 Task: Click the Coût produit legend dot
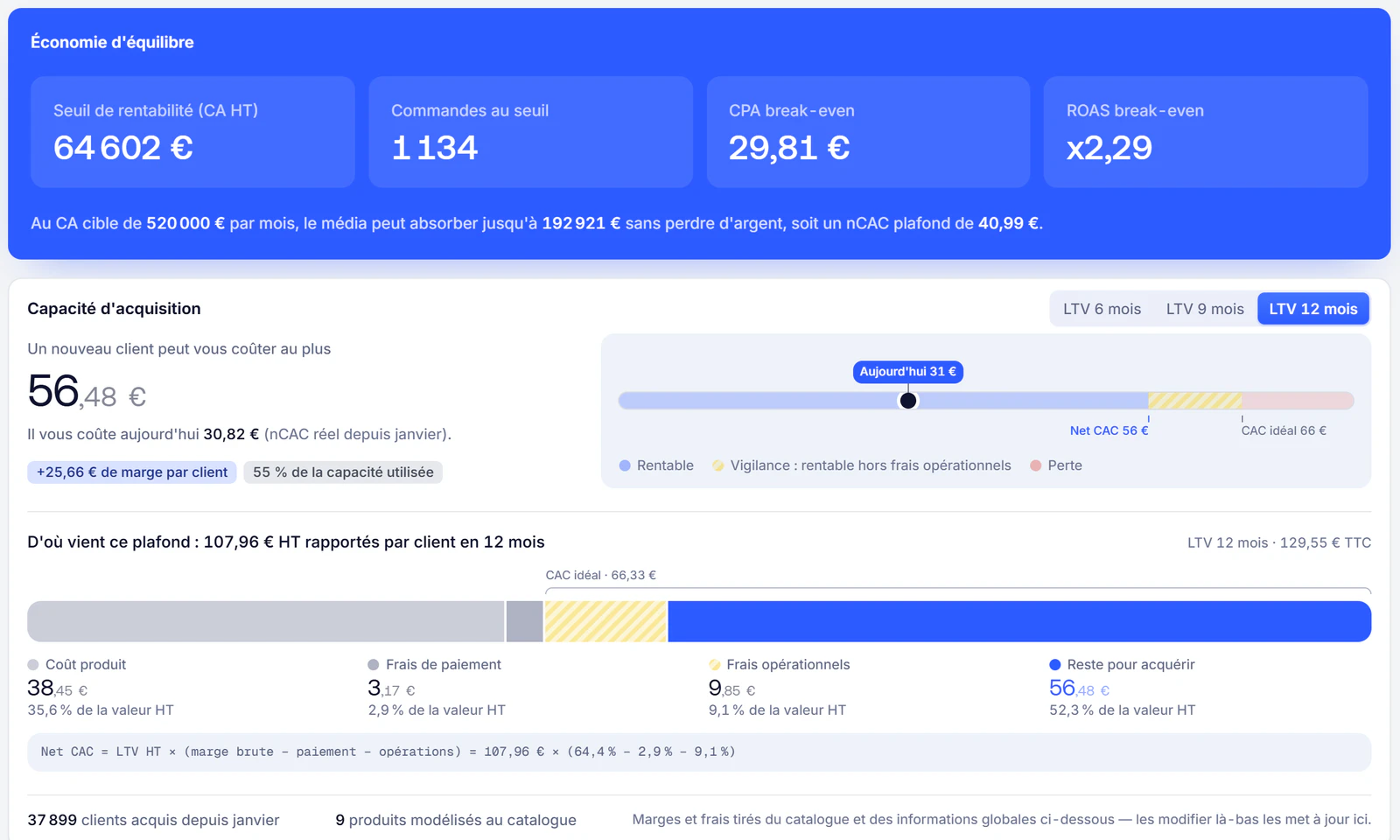pos(33,665)
